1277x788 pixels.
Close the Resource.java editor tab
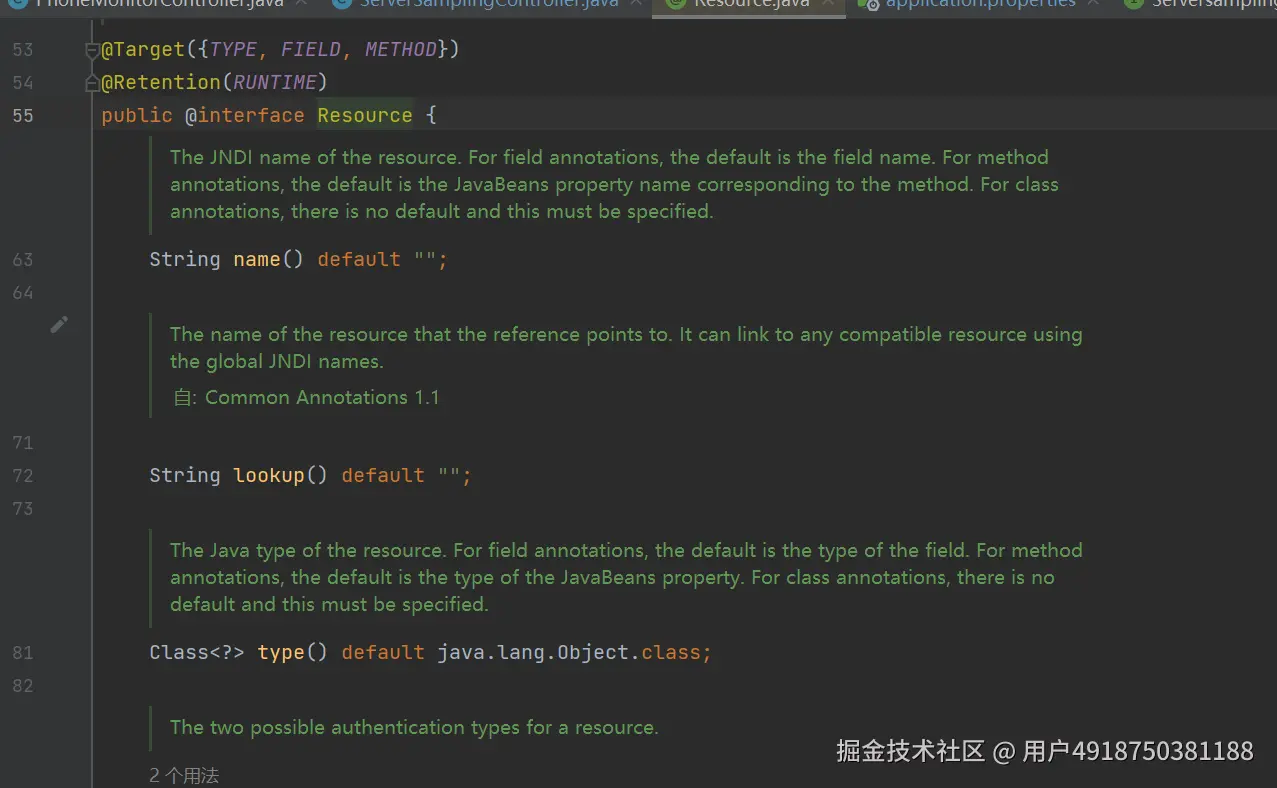point(827,3)
